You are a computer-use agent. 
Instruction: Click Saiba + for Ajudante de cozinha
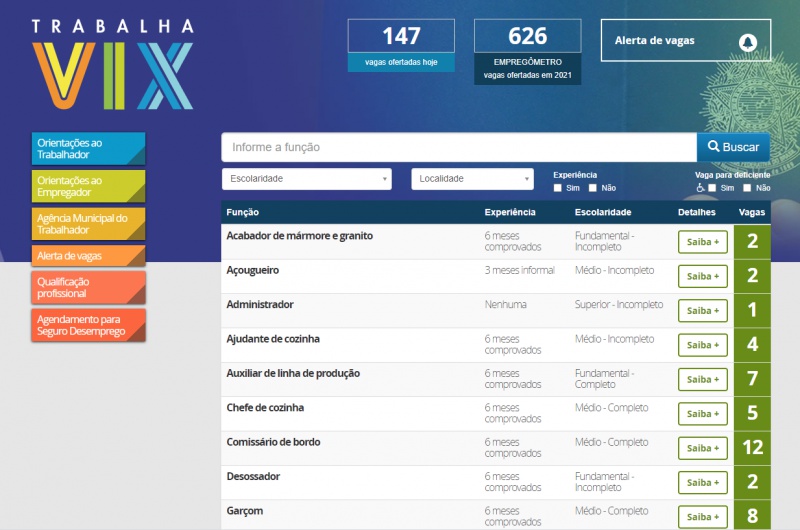click(x=703, y=345)
